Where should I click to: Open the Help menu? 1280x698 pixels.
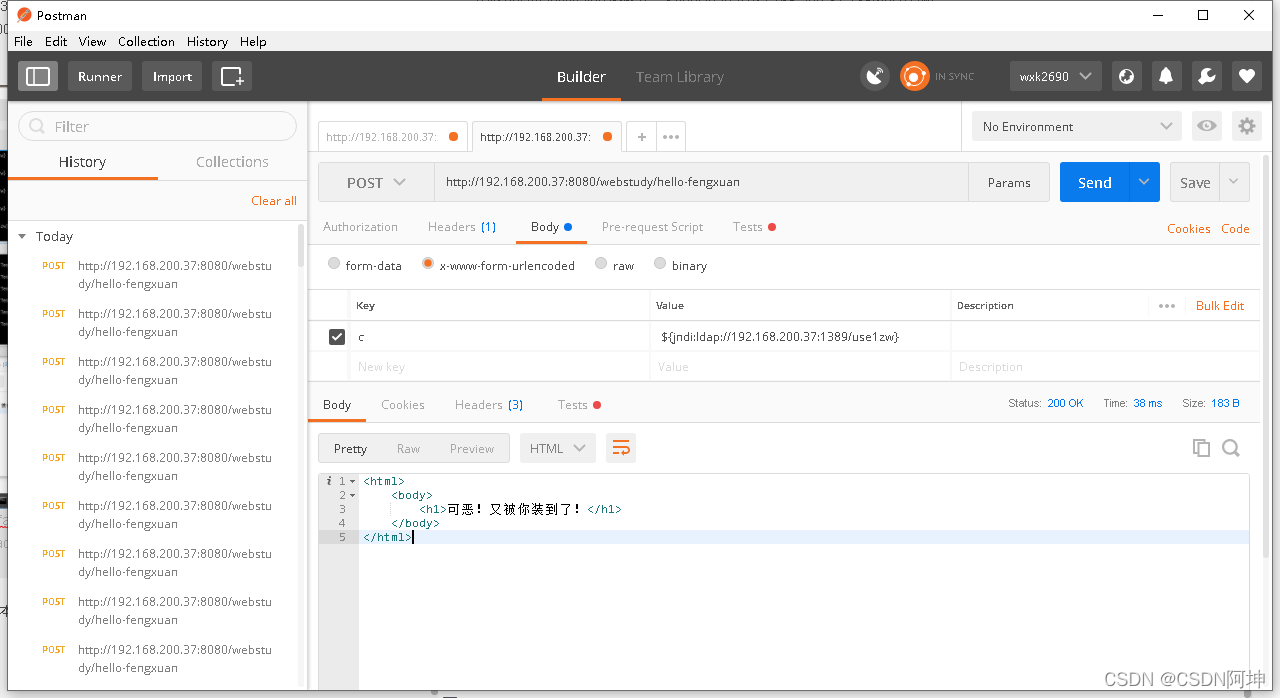(x=253, y=41)
